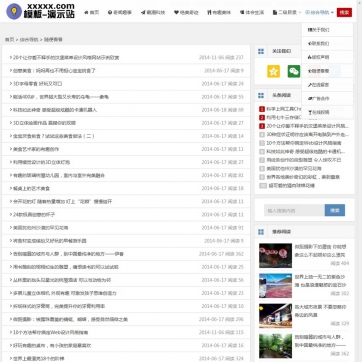Open the article in the main list with 324 reads
Image resolution: width=362 pixels, height=362 pixels.
coord(38,359)
